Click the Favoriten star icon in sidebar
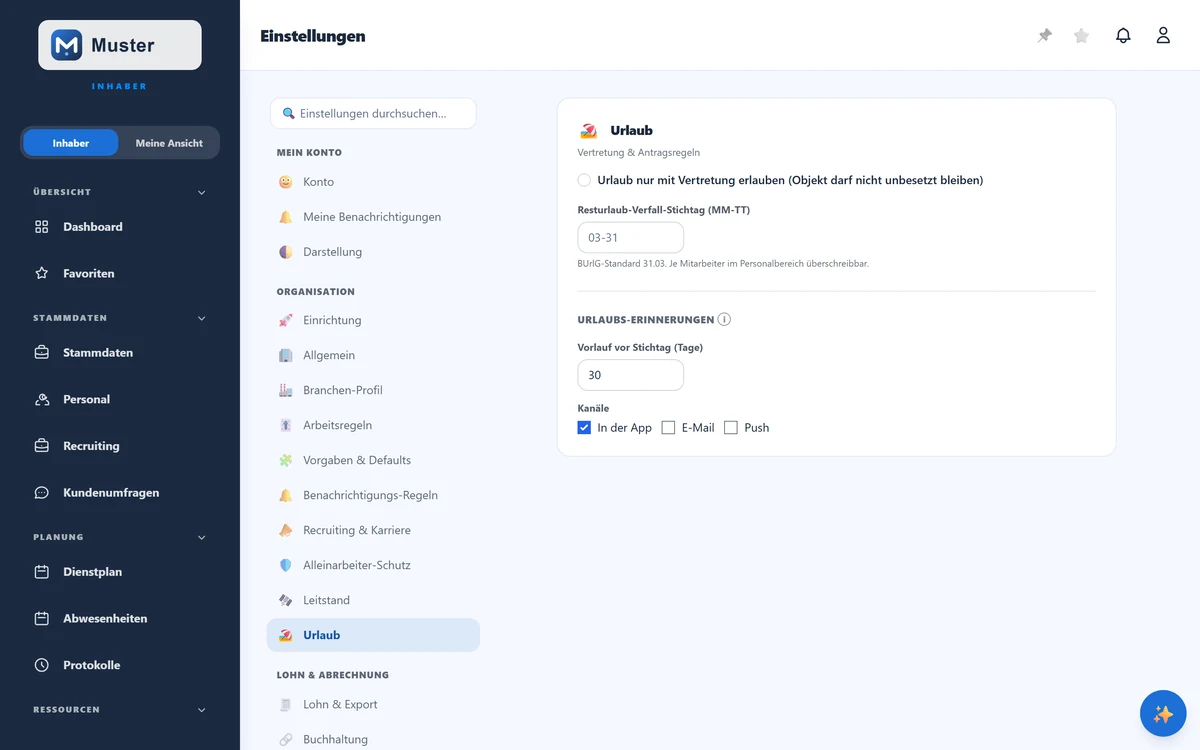Screen dimensions: 1200x750 tap(42, 273)
